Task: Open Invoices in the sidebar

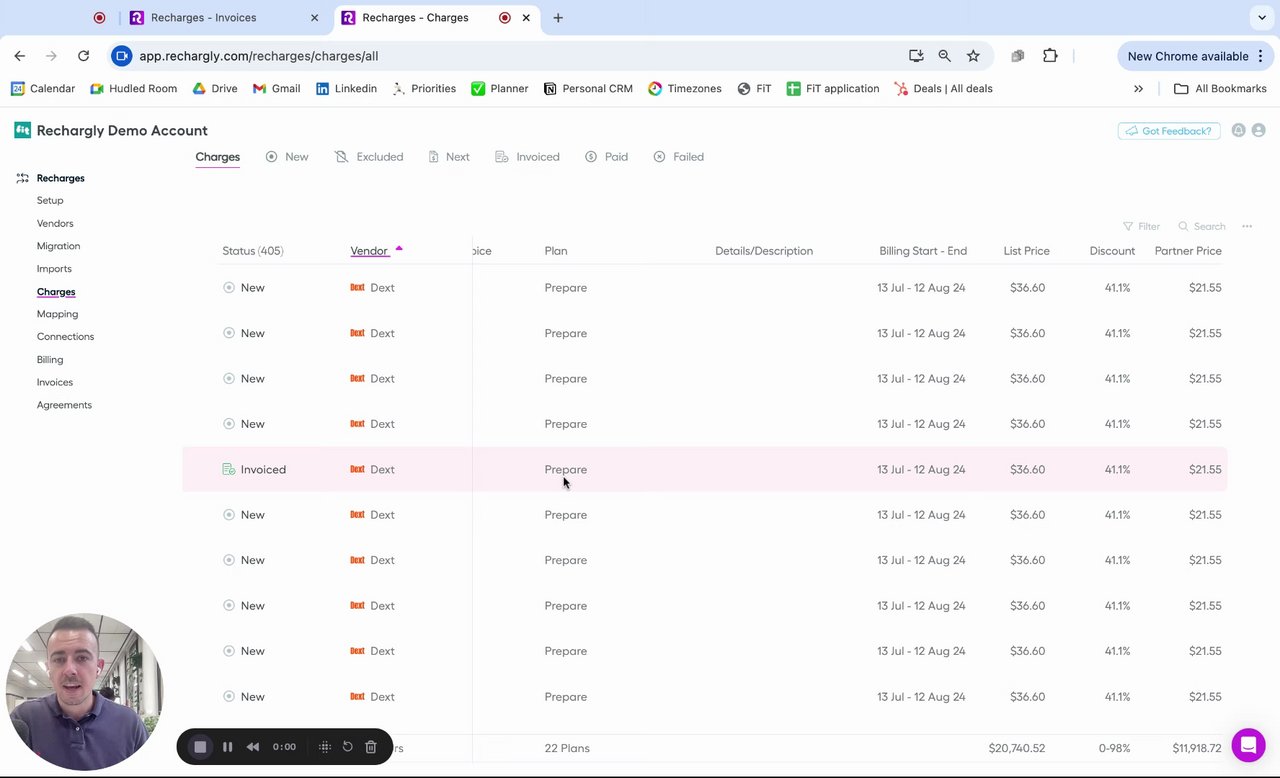Action: tap(55, 382)
